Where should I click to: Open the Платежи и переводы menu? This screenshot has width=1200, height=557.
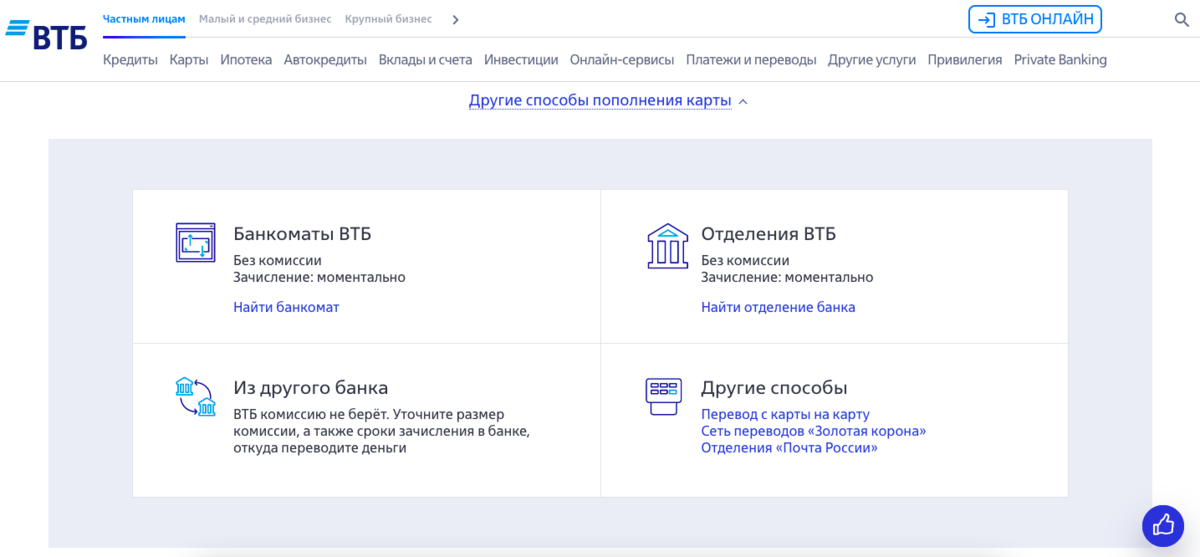point(751,60)
